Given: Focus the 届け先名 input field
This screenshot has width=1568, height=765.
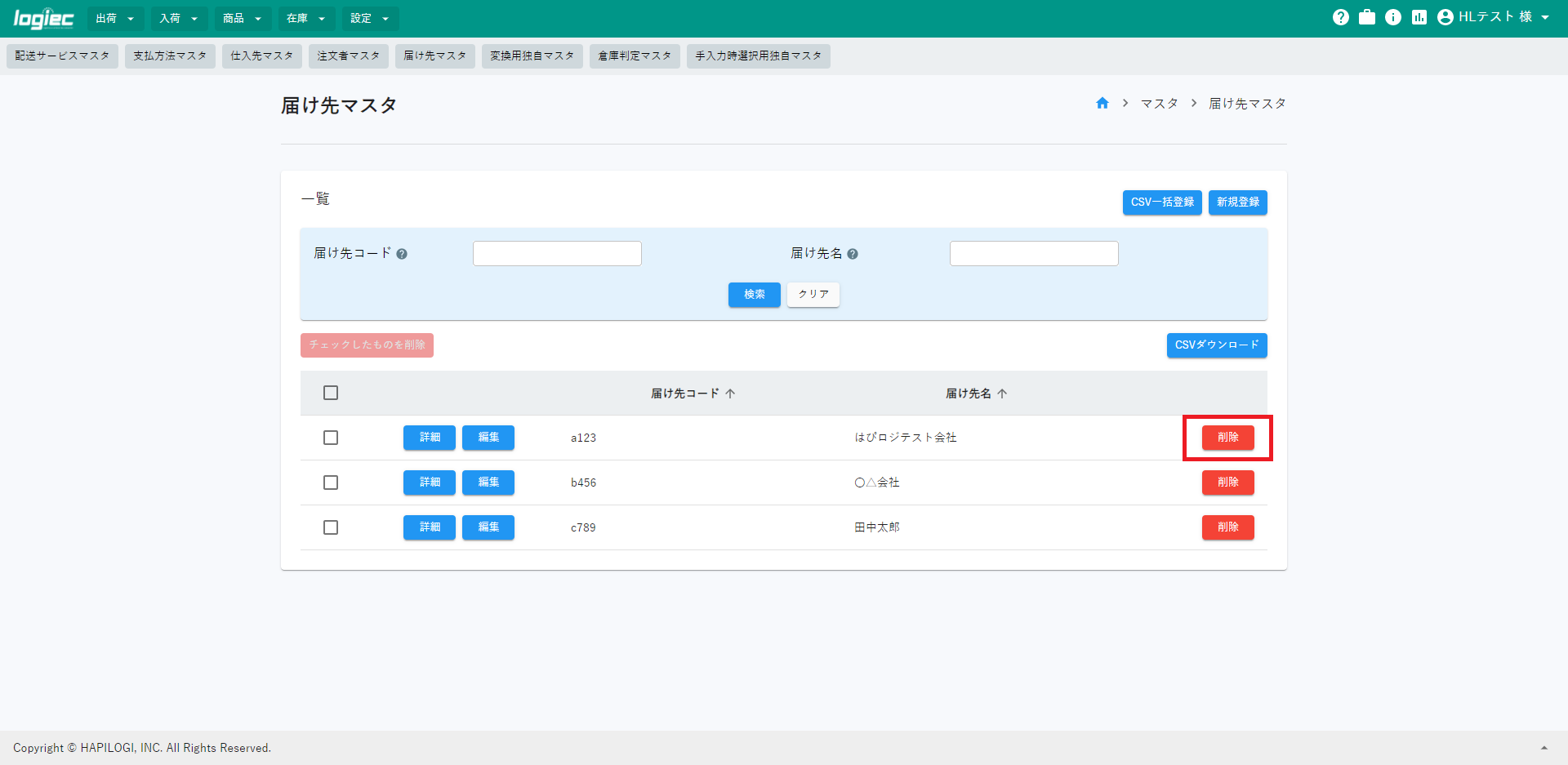Looking at the screenshot, I should [1034, 254].
